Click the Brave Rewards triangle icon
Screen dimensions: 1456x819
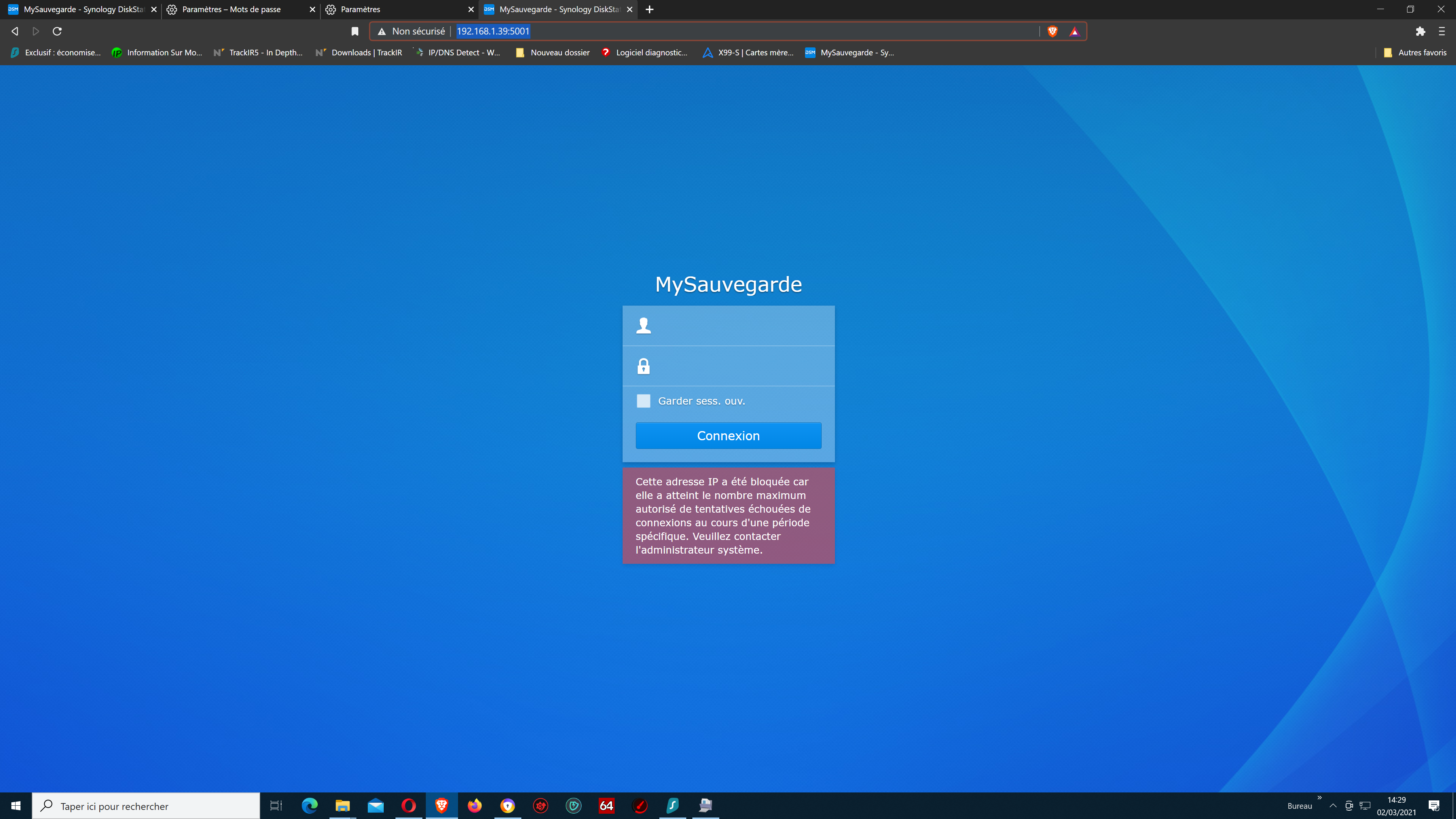pyautogui.click(x=1075, y=31)
